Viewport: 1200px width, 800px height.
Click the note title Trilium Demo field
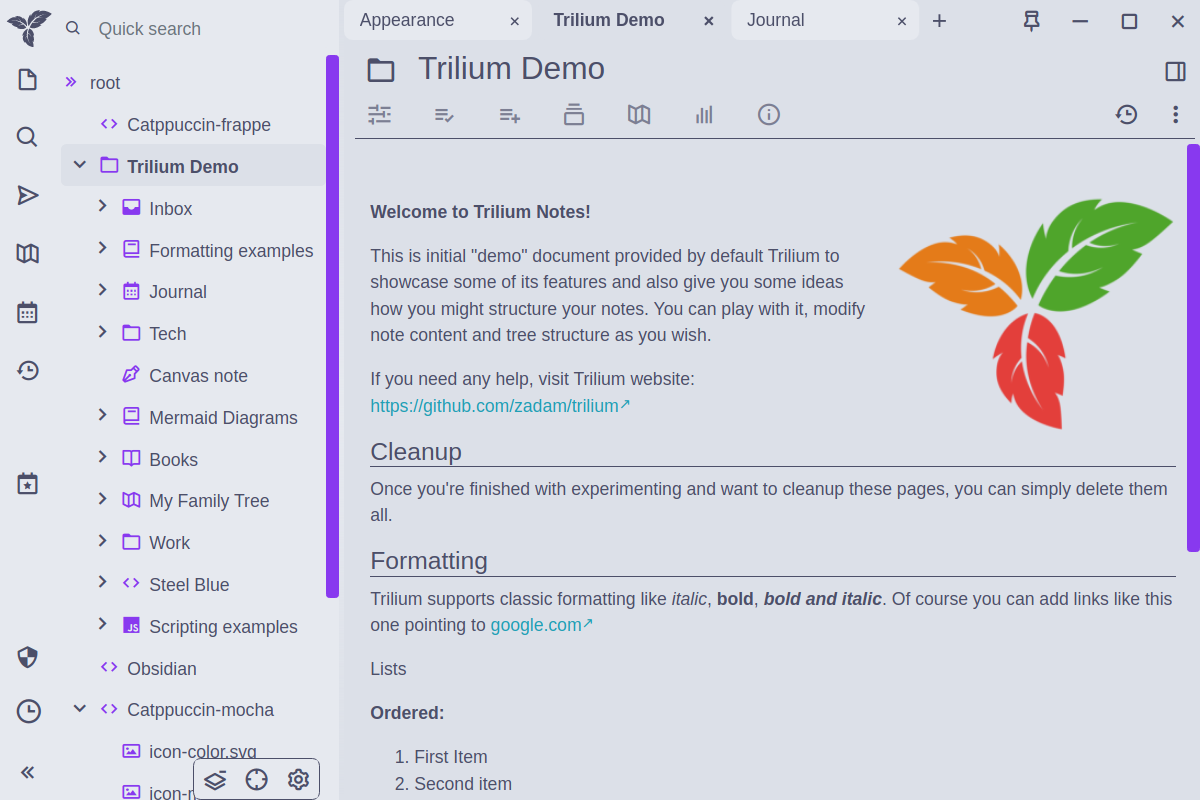[x=511, y=68]
